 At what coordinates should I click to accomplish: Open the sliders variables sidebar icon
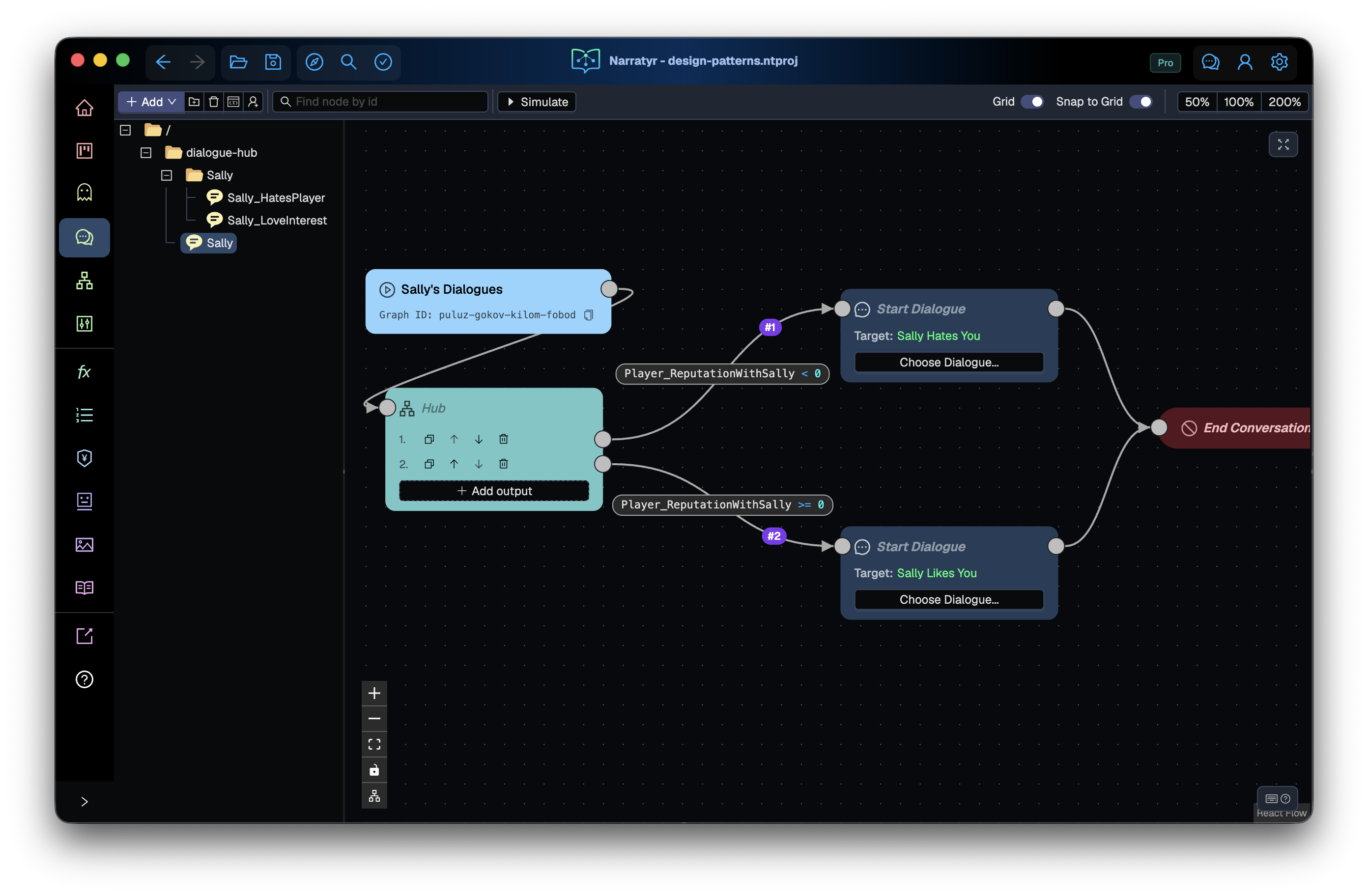click(x=85, y=324)
